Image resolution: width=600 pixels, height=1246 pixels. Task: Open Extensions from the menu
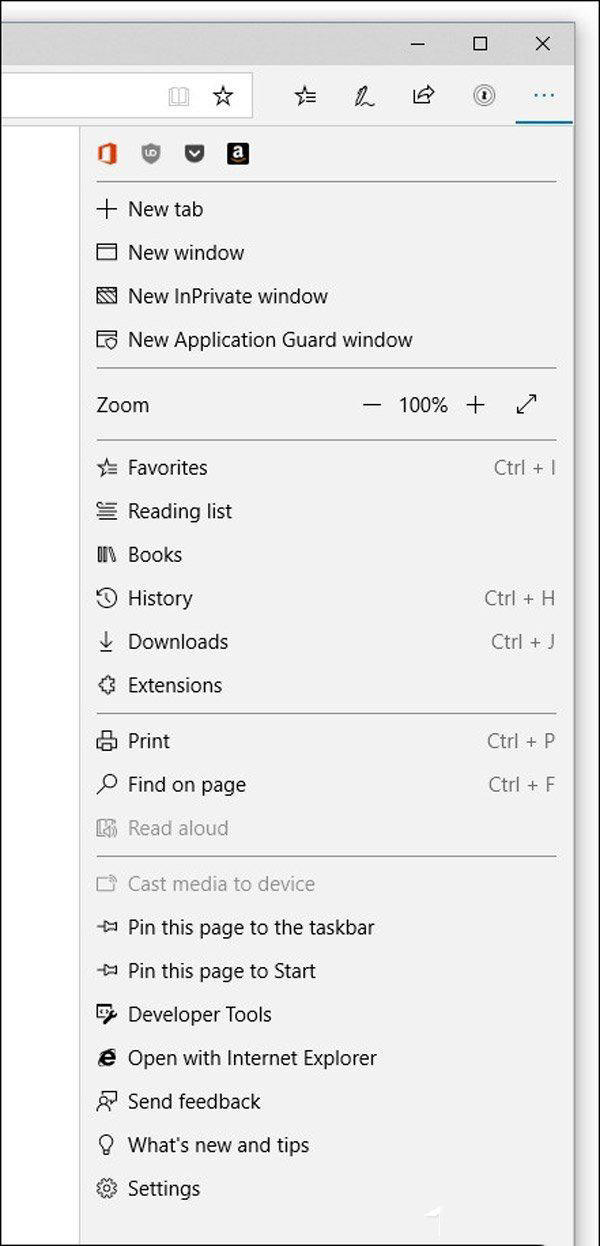[174, 685]
